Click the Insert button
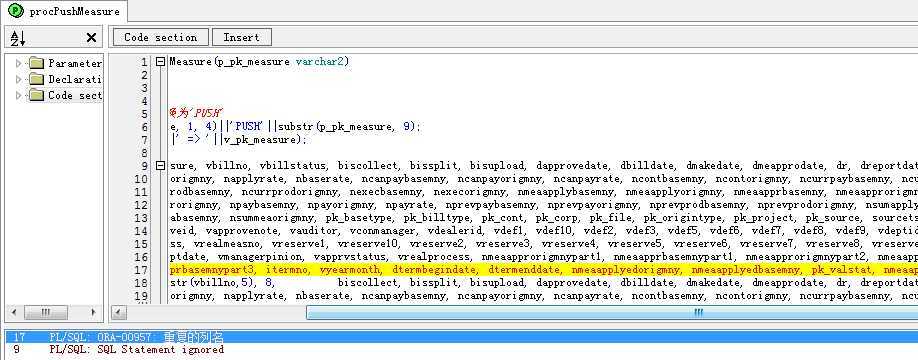The image size is (918, 360). (241, 37)
